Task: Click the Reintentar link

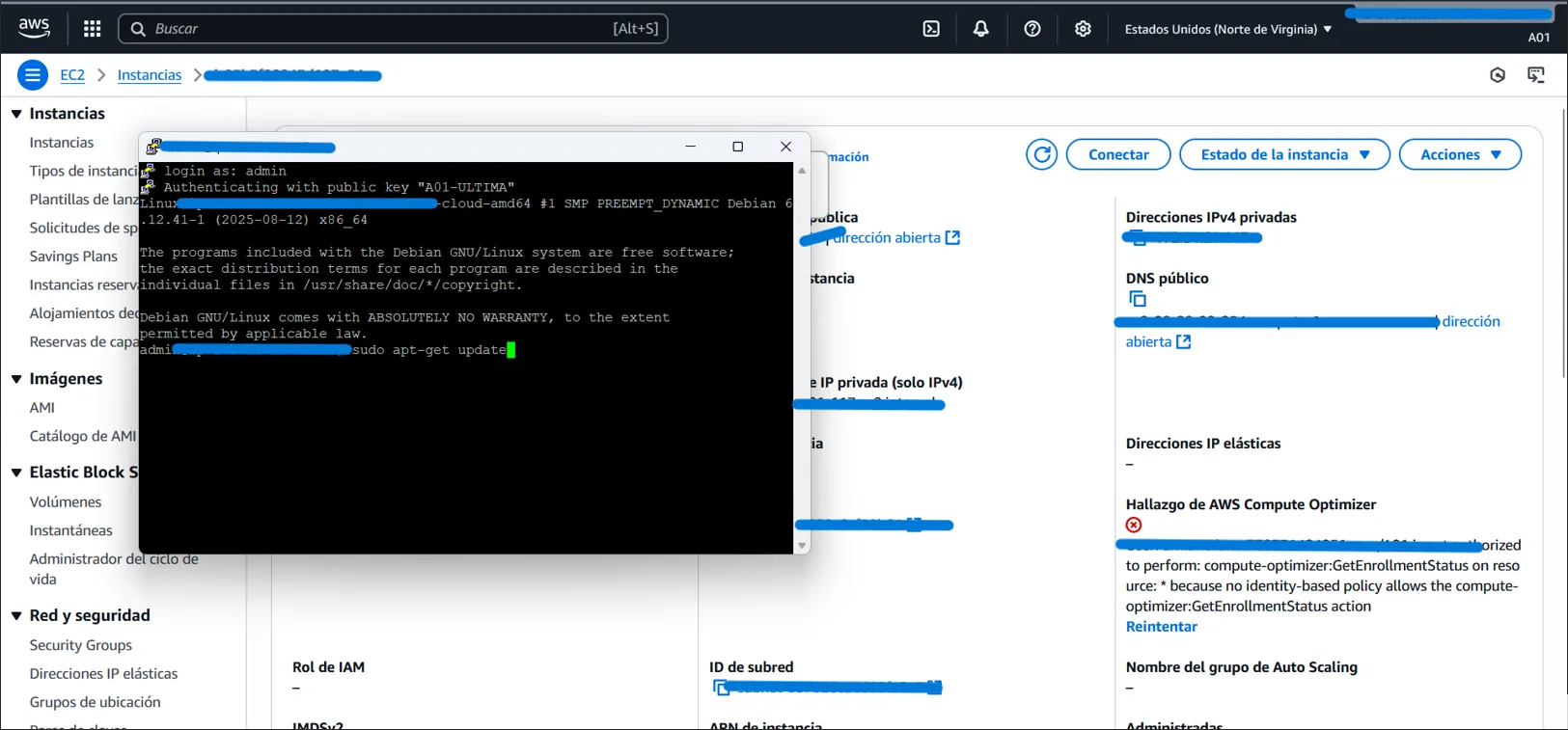Action: coord(1161,627)
